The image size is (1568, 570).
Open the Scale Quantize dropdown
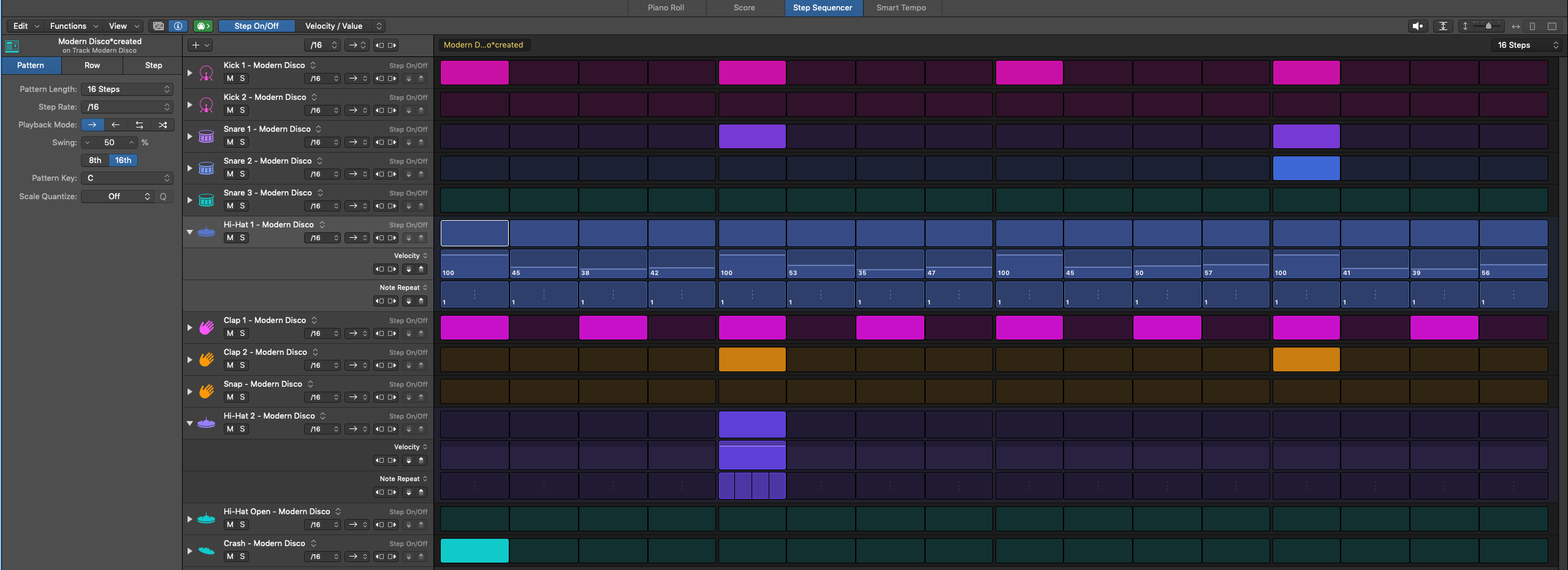pyautogui.click(x=118, y=196)
